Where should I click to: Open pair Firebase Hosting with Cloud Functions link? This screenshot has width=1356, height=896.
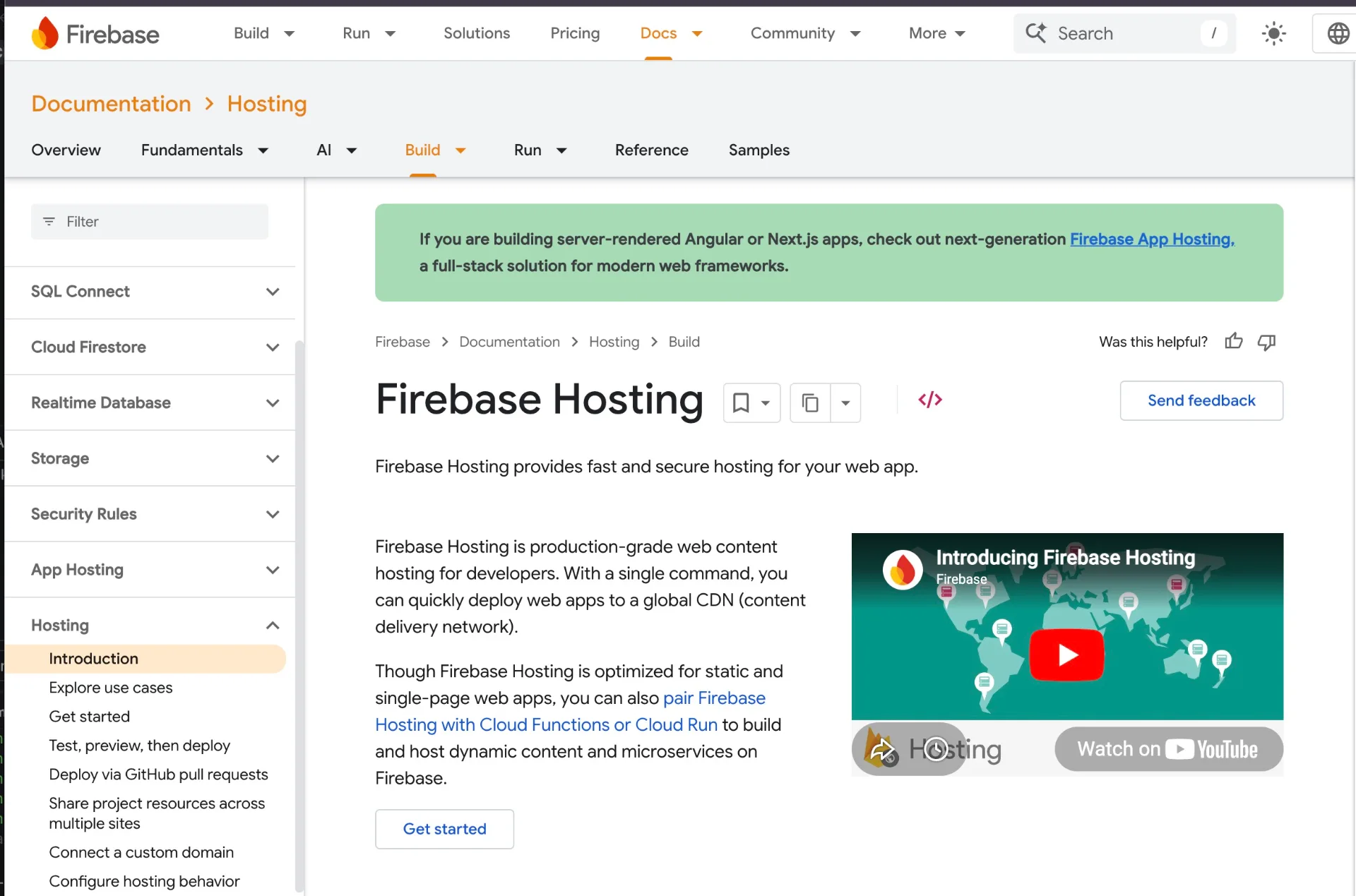(571, 712)
